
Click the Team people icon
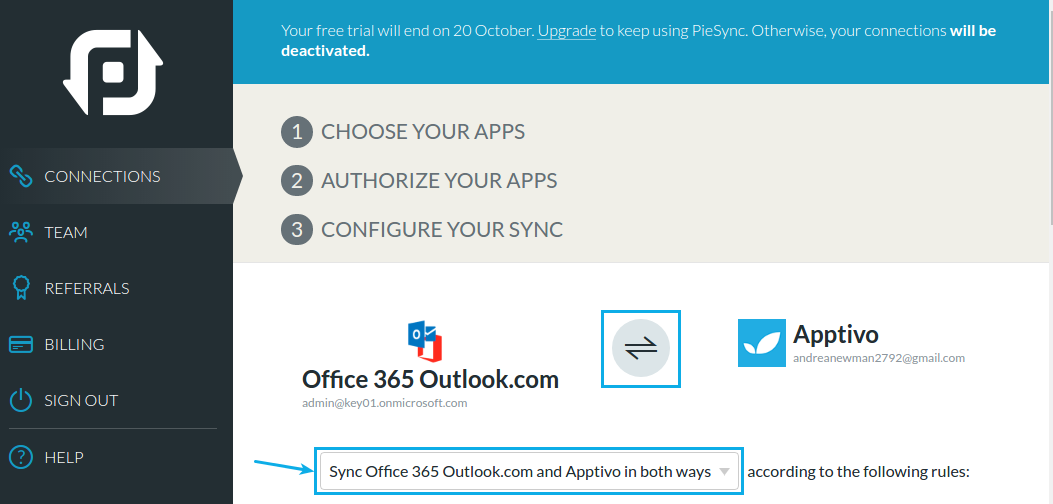21,233
